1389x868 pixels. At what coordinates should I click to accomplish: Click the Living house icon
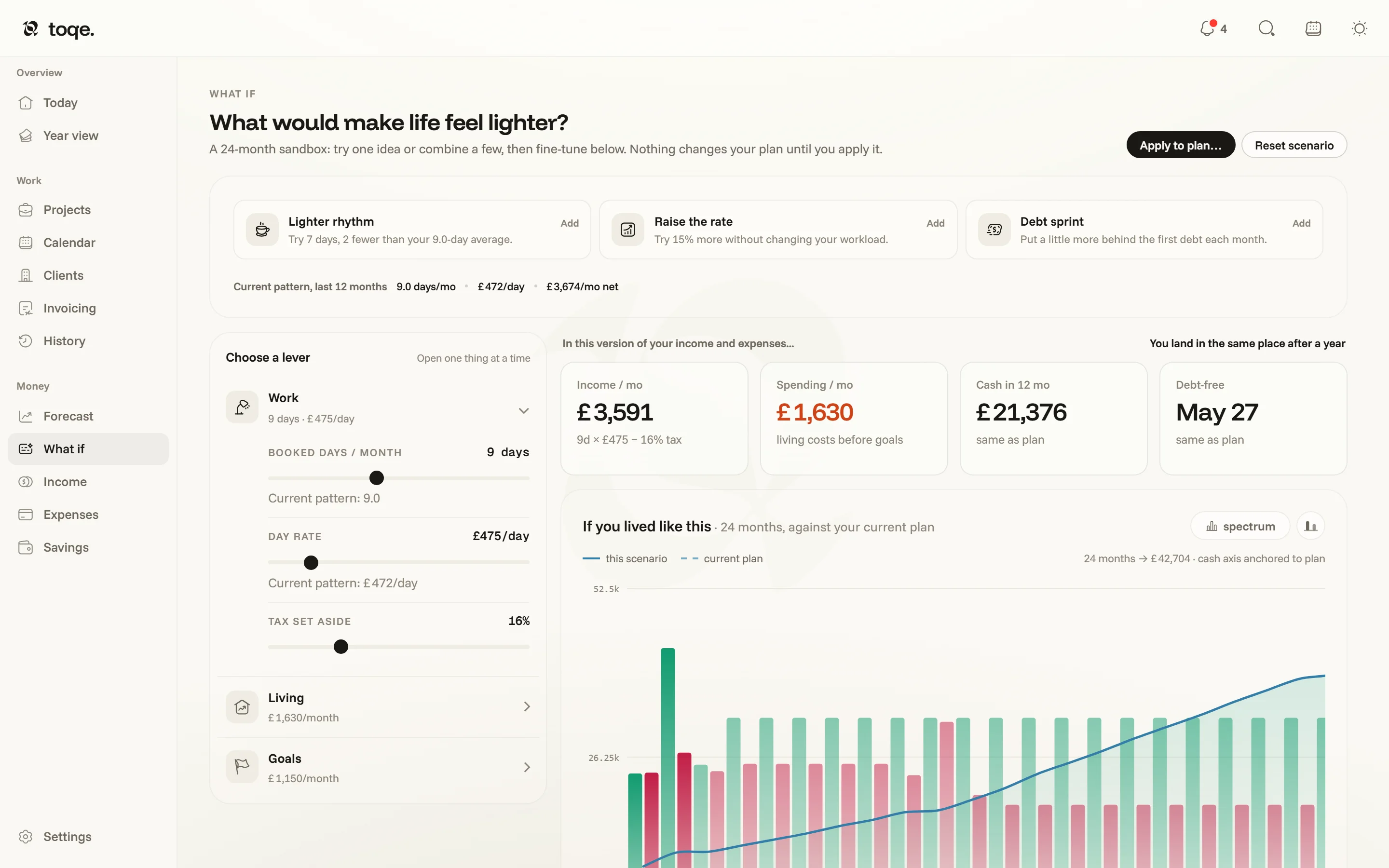(x=242, y=706)
